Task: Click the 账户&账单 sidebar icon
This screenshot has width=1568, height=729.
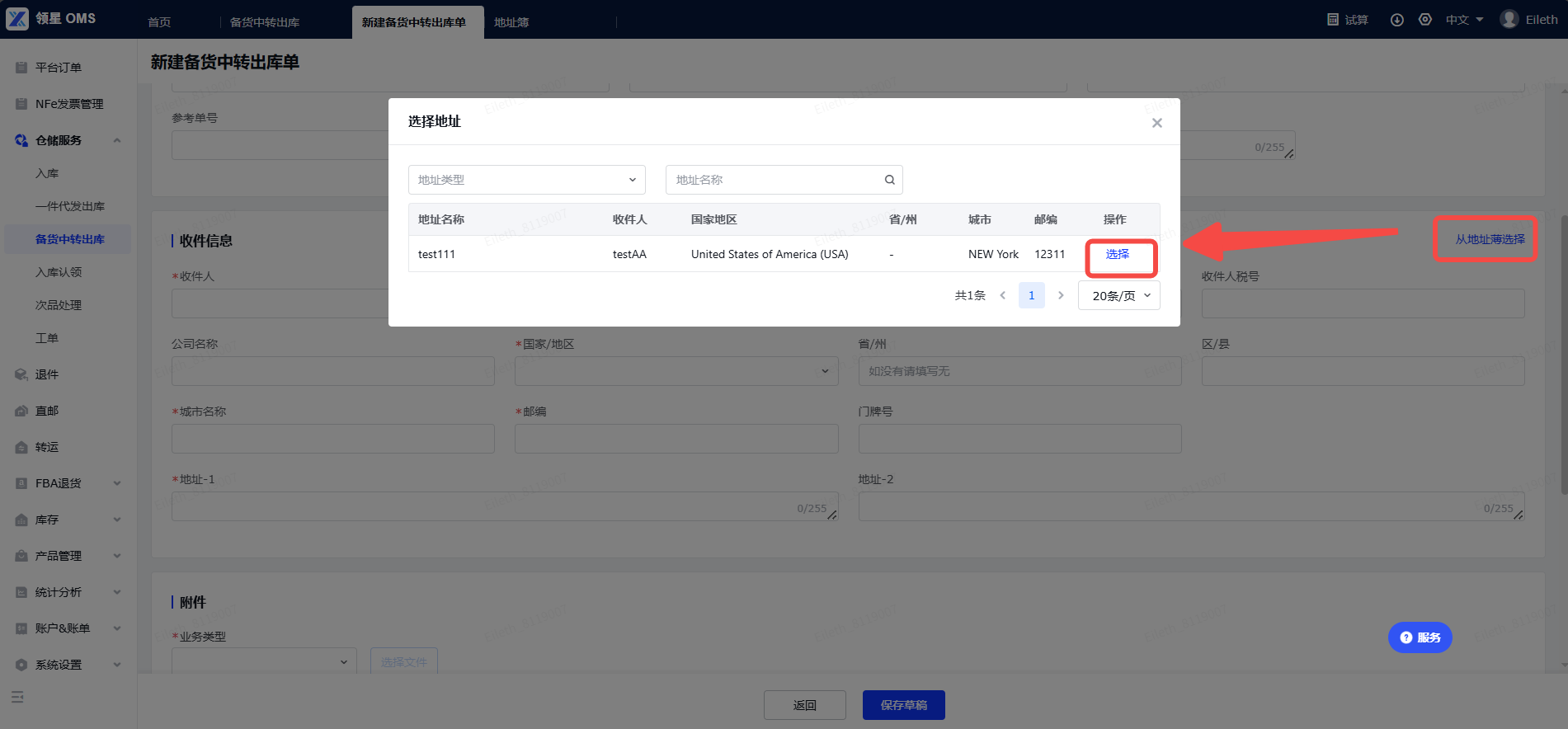Action: pyautogui.click(x=21, y=628)
